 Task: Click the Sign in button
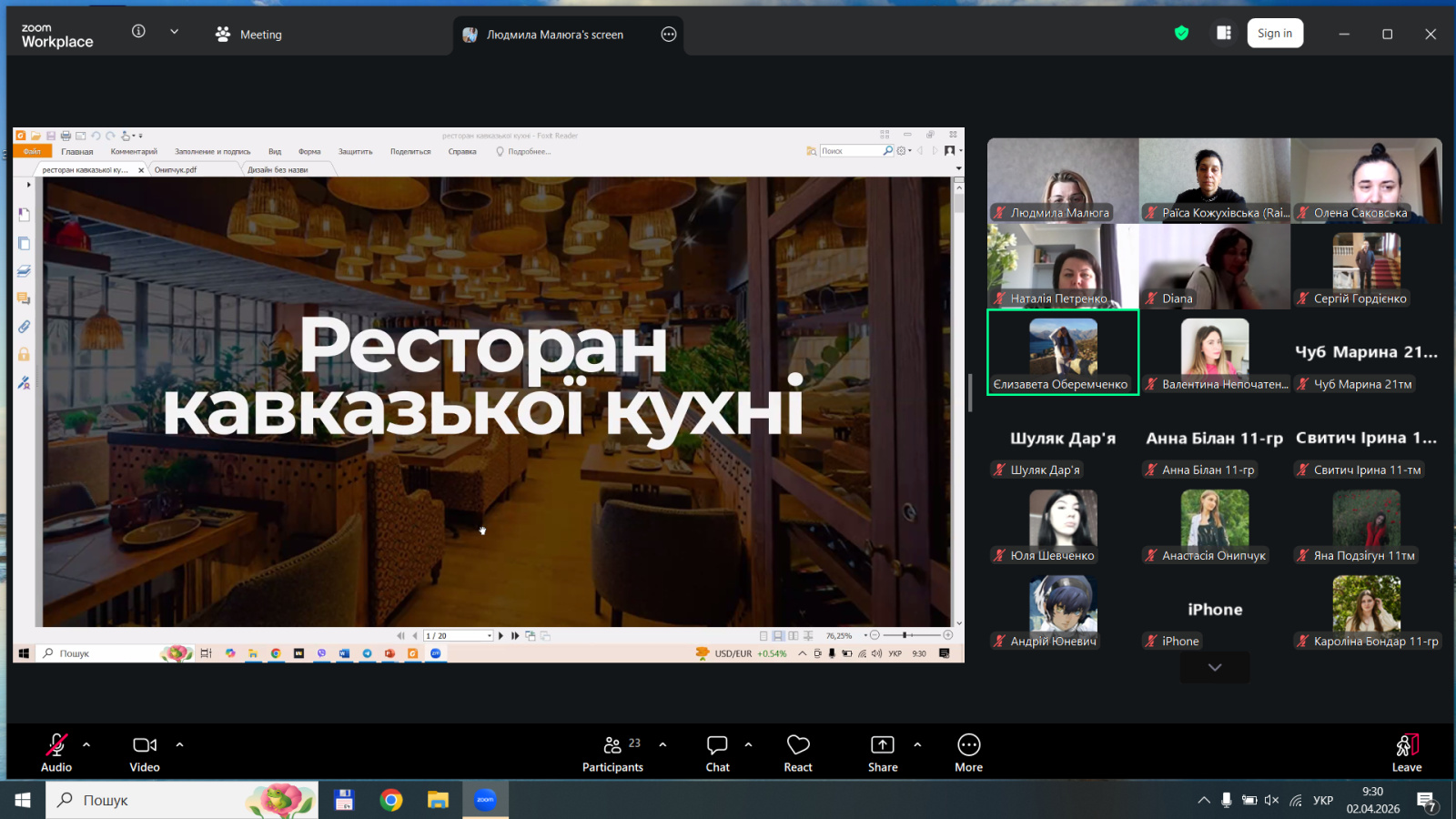click(x=1274, y=34)
